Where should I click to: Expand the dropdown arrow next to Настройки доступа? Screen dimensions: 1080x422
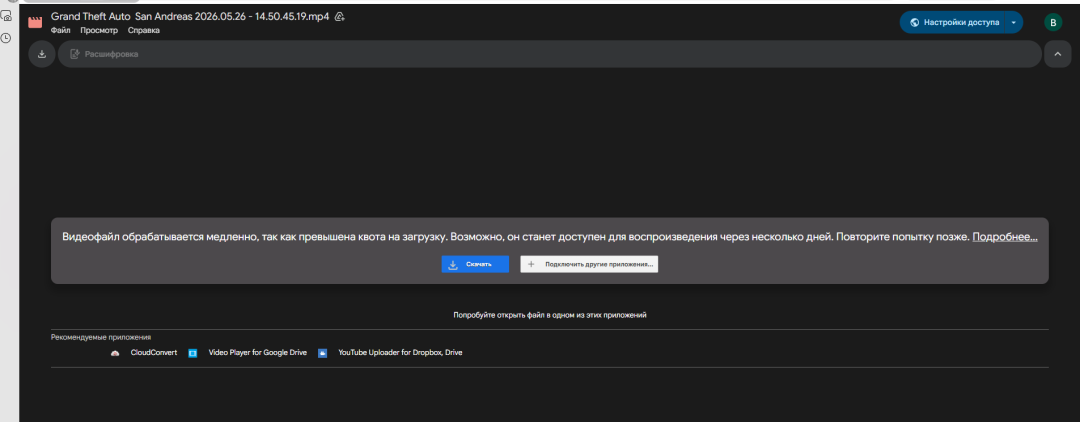pyautogui.click(x=1014, y=22)
